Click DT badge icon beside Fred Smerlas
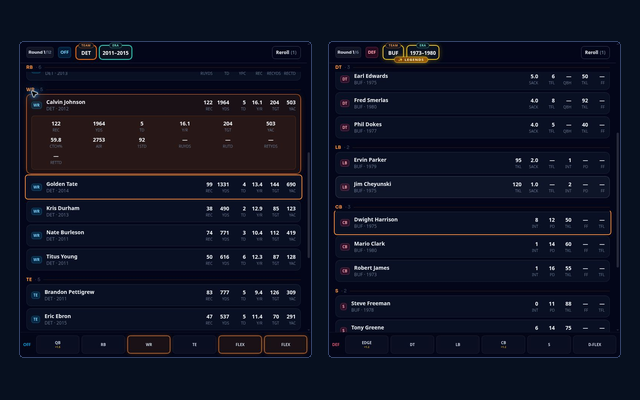The width and height of the screenshot is (640, 400). point(344,103)
